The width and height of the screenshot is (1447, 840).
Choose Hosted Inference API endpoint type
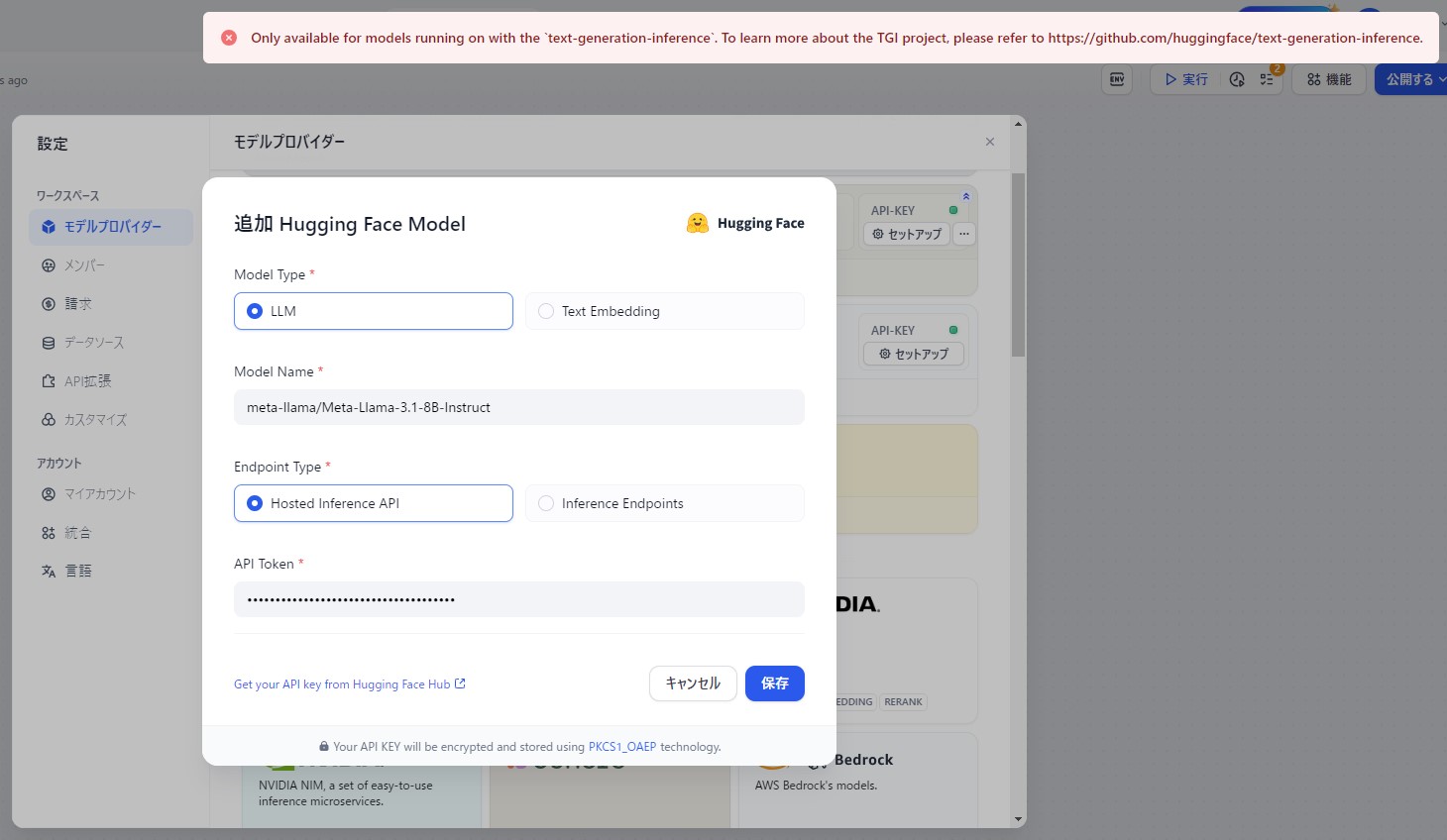pos(374,503)
